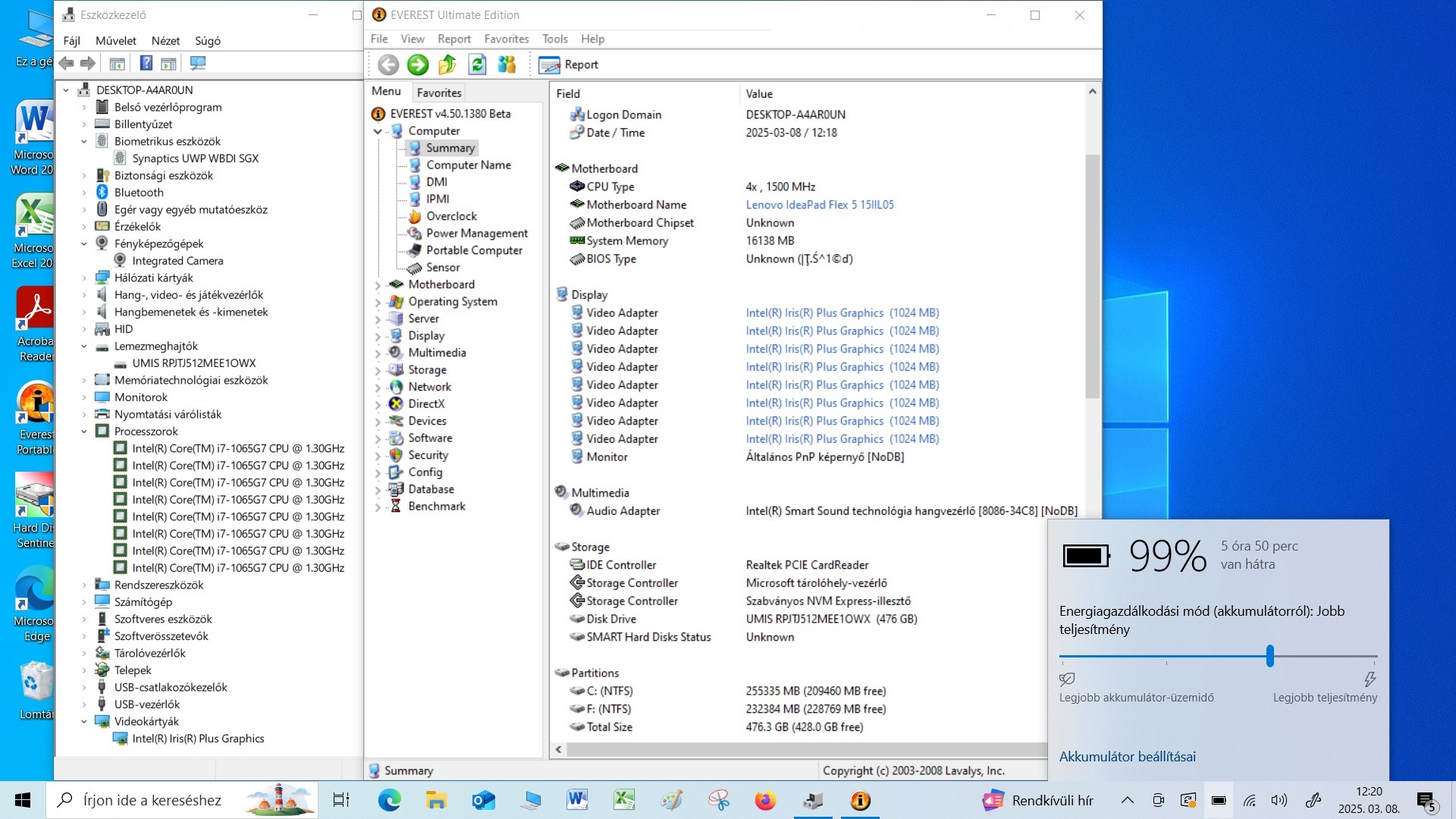This screenshot has width=1456, height=819.
Task: Select the Overclock item in Computer tree
Action: [451, 216]
